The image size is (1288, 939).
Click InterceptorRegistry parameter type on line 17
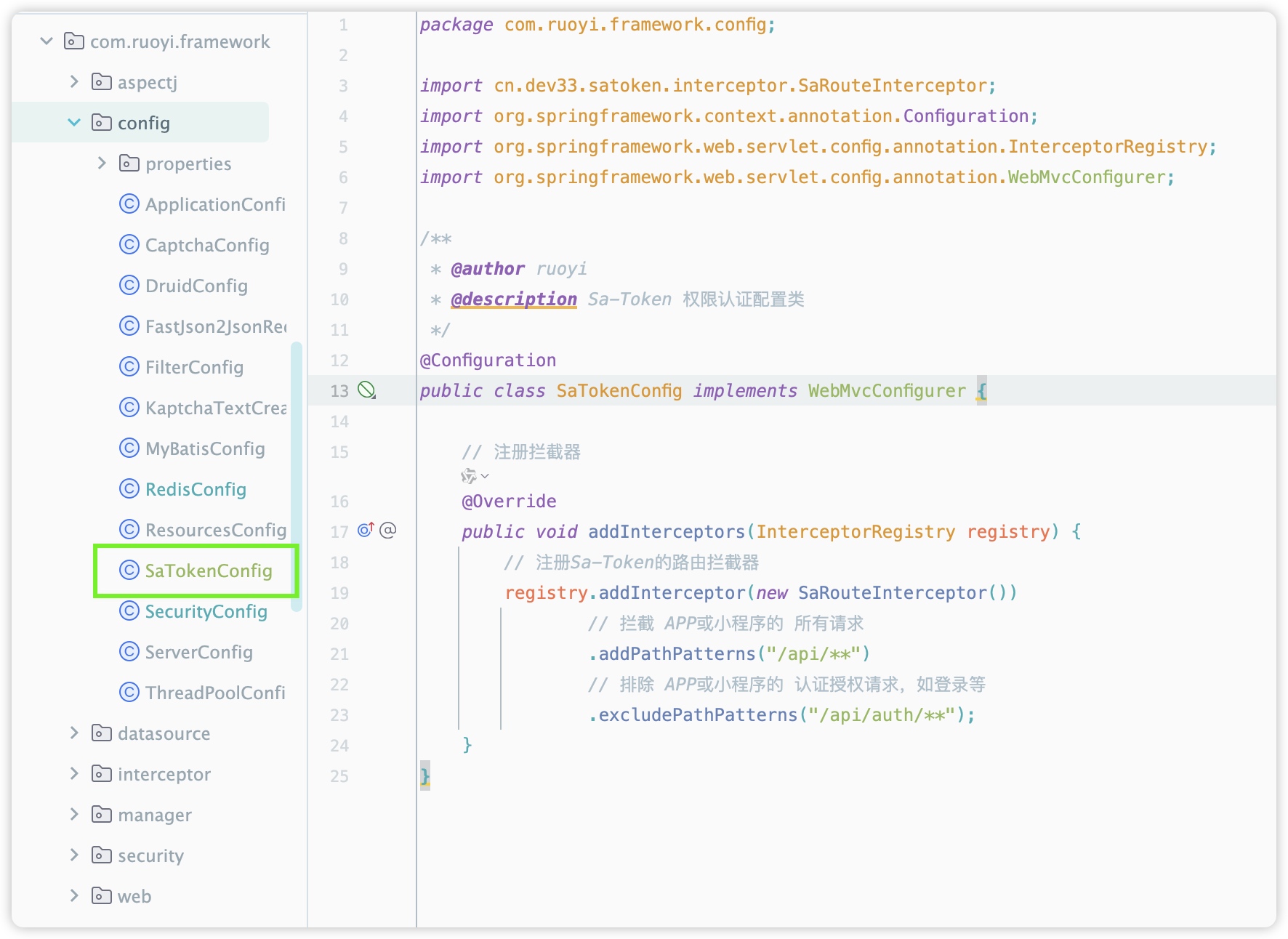[856, 532]
